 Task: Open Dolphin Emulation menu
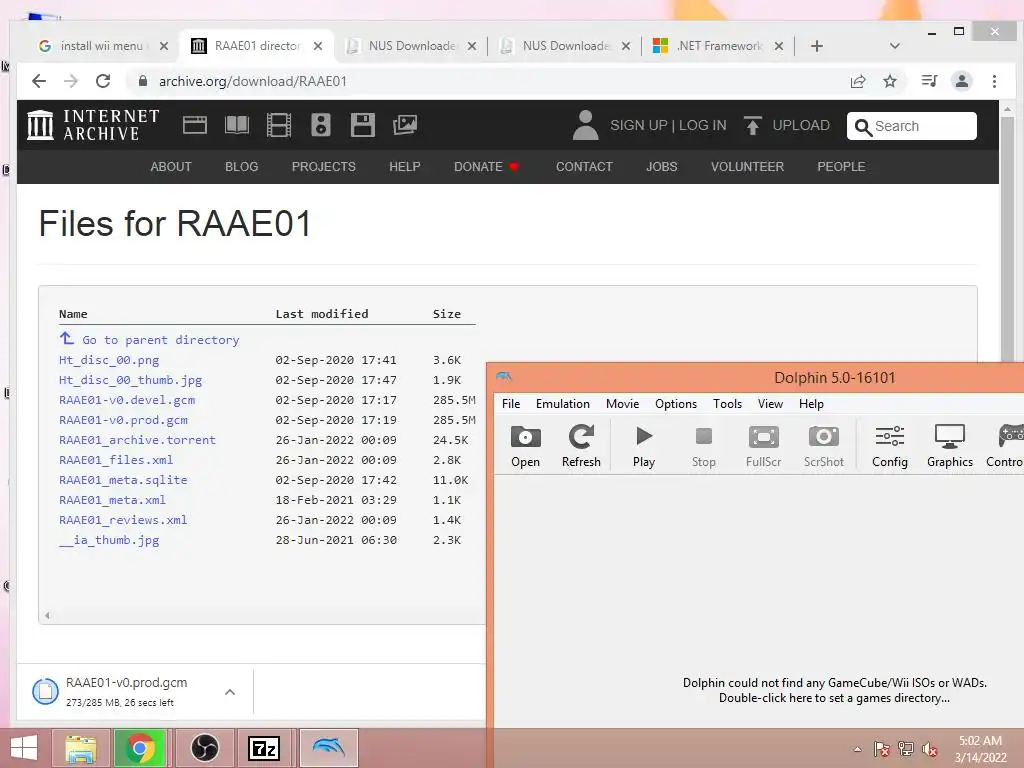[562, 404]
